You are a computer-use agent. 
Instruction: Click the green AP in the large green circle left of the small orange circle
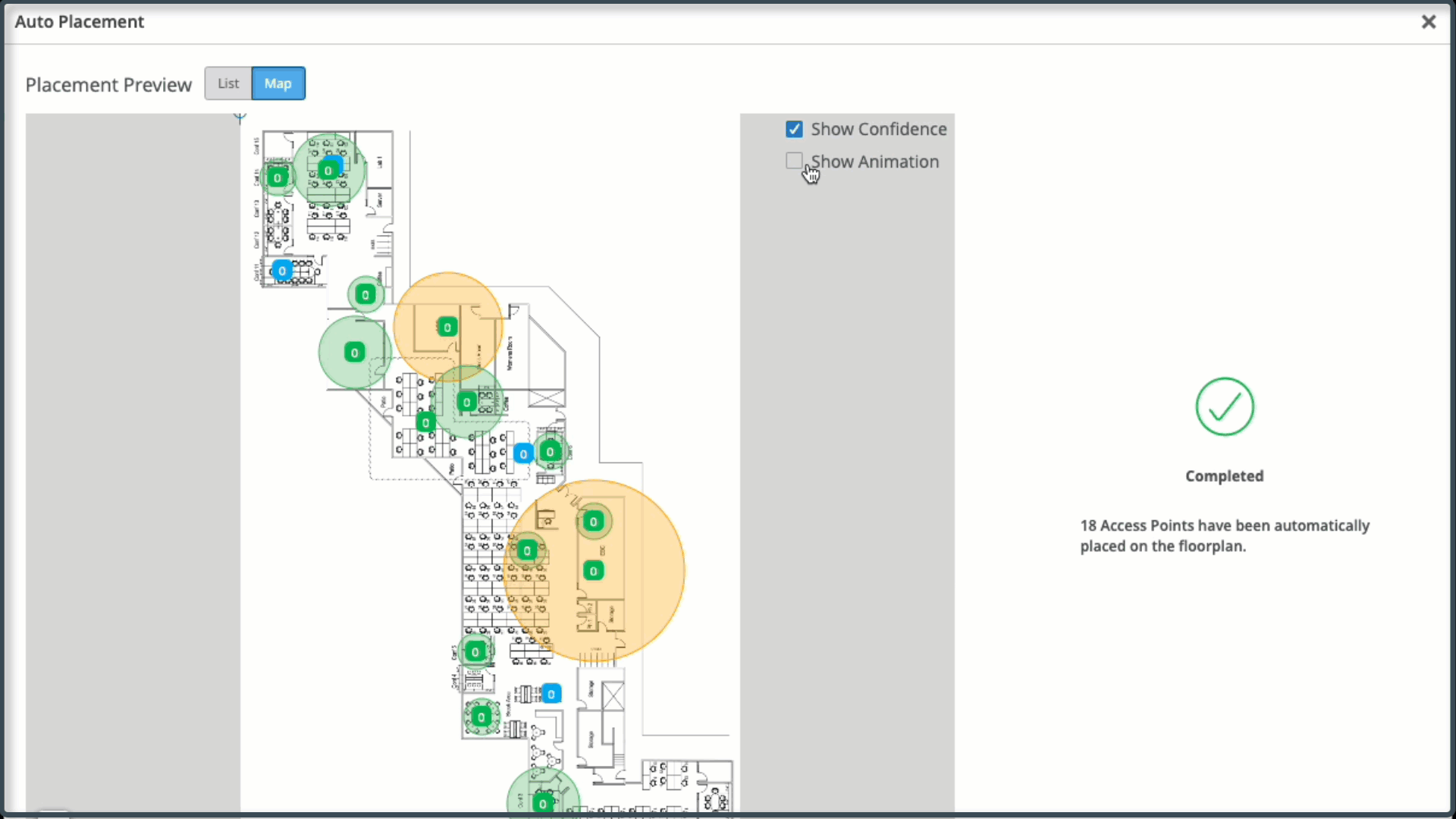pyautogui.click(x=354, y=353)
